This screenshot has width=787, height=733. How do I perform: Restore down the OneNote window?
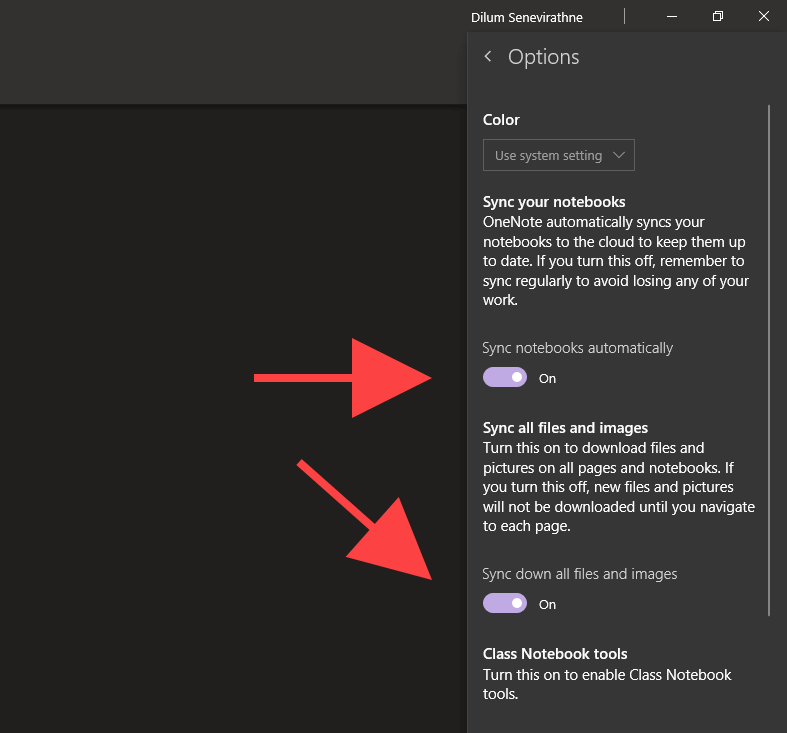(x=717, y=17)
